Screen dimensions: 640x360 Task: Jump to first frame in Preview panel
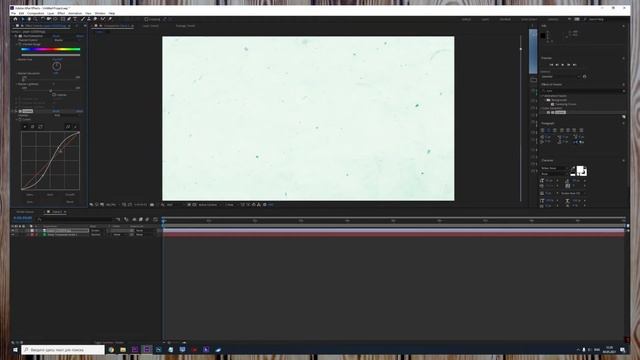pyautogui.click(x=551, y=64)
